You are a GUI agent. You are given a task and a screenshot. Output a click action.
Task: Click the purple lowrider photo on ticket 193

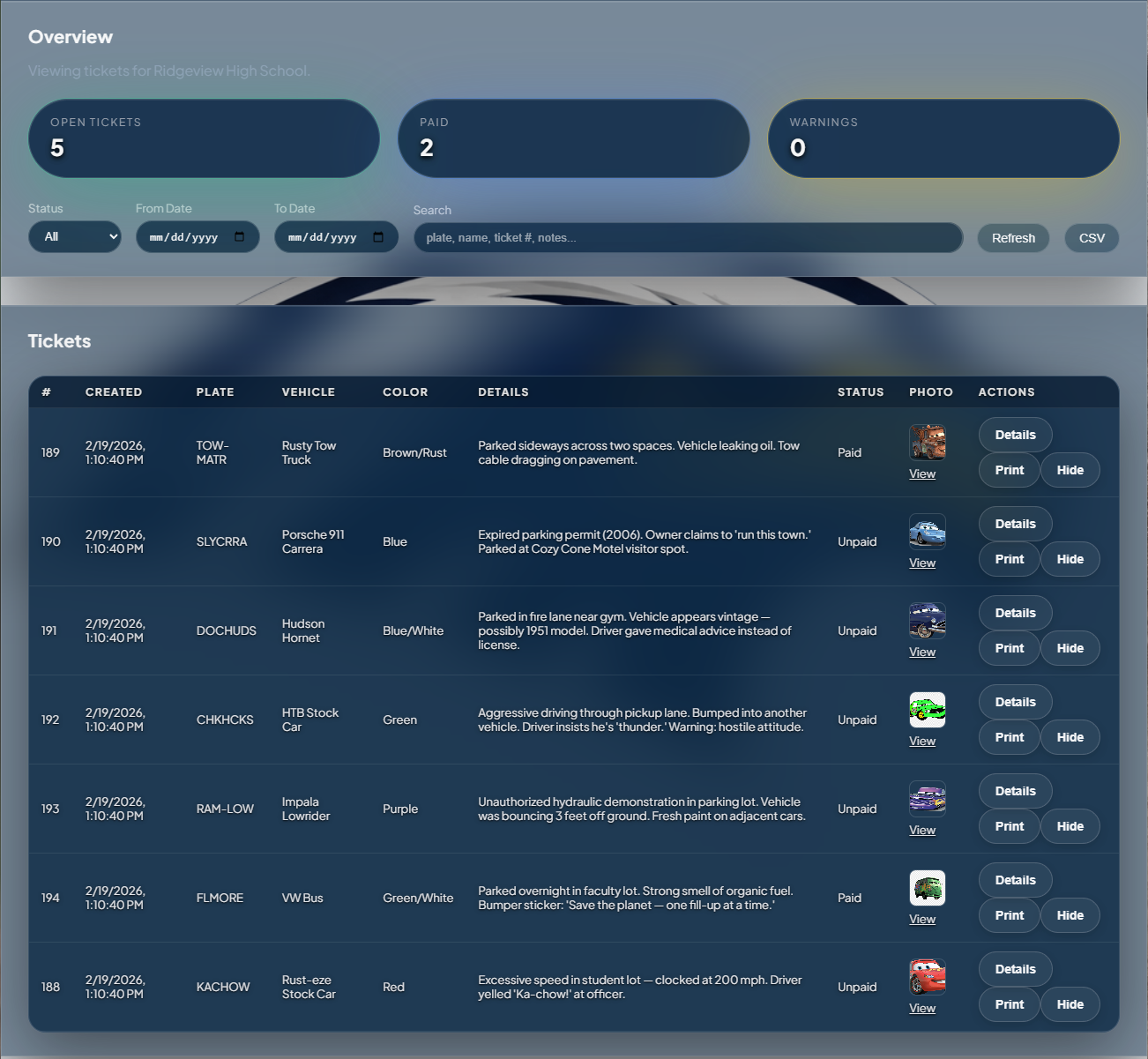tap(927, 798)
